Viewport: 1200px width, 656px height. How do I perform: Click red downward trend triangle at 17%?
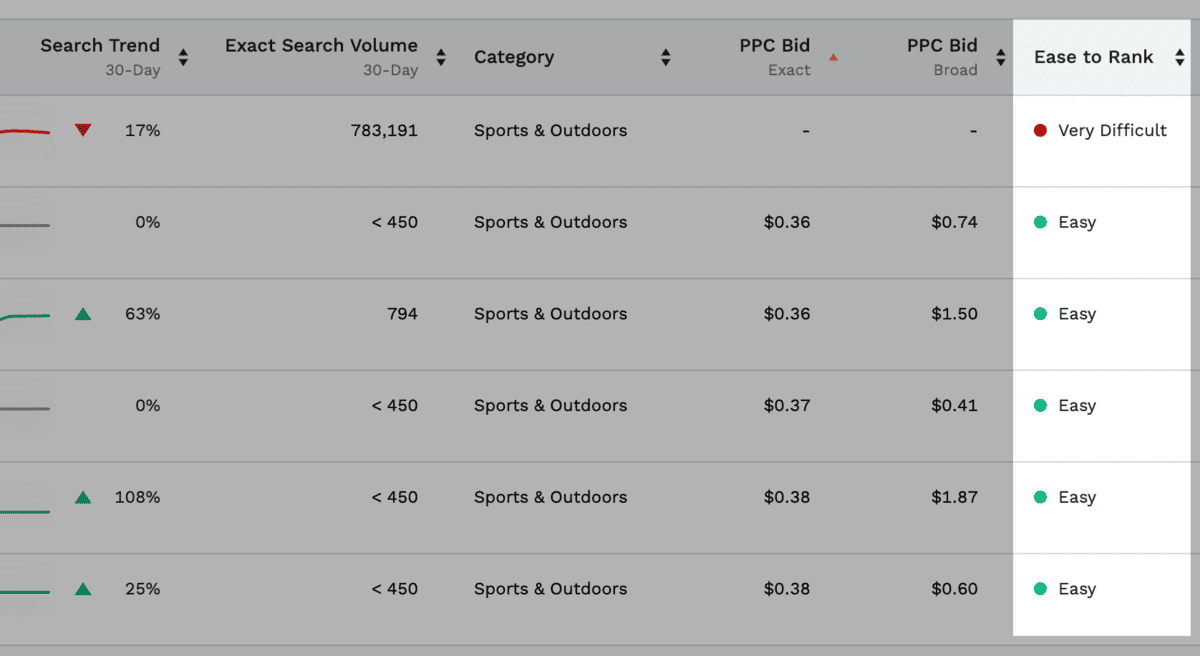click(83, 130)
